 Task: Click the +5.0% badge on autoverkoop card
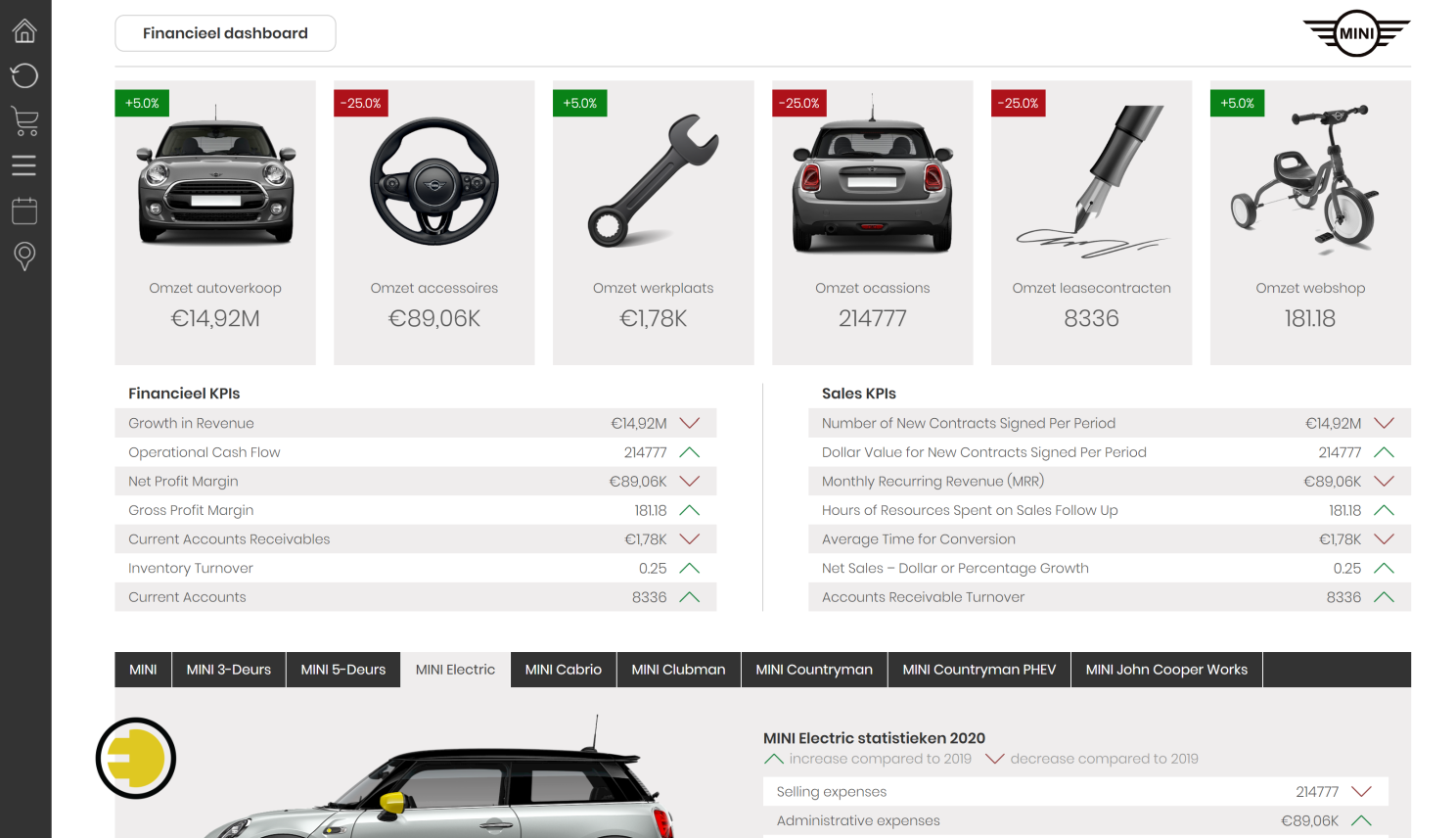pyautogui.click(x=142, y=103)
